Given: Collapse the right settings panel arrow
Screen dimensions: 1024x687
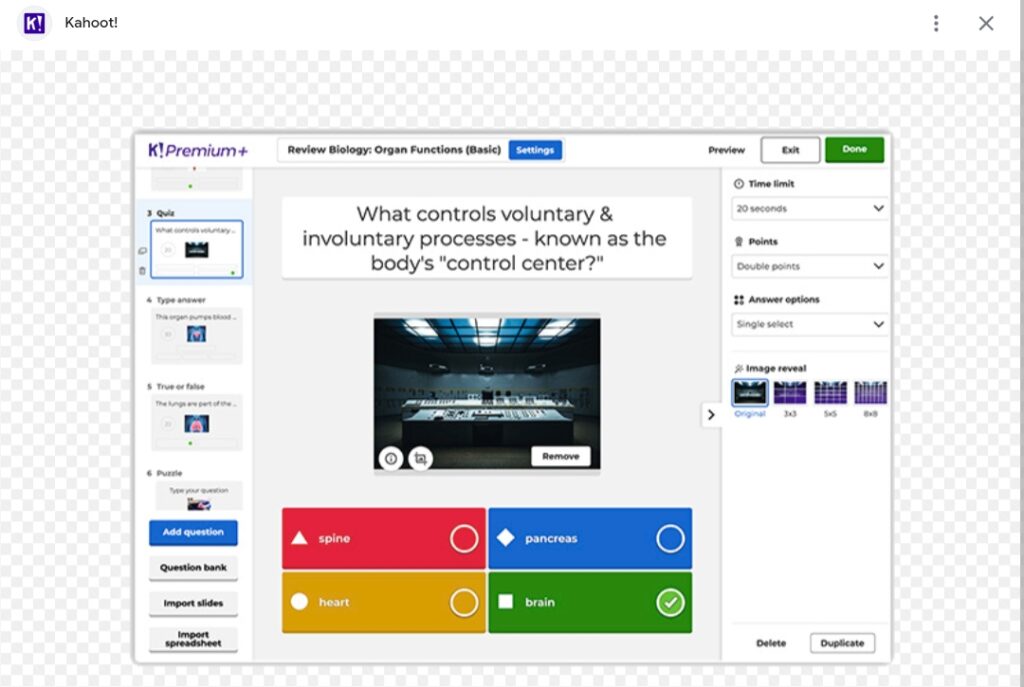Looking at the screenshot, I should tap(711, 414).
